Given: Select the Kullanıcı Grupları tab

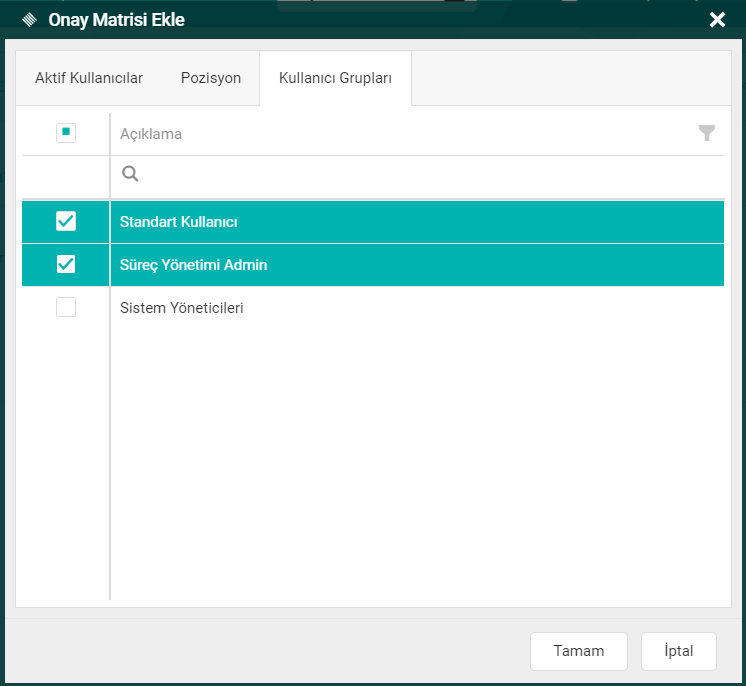Looking at the screenshot, I should pos(335,78).
